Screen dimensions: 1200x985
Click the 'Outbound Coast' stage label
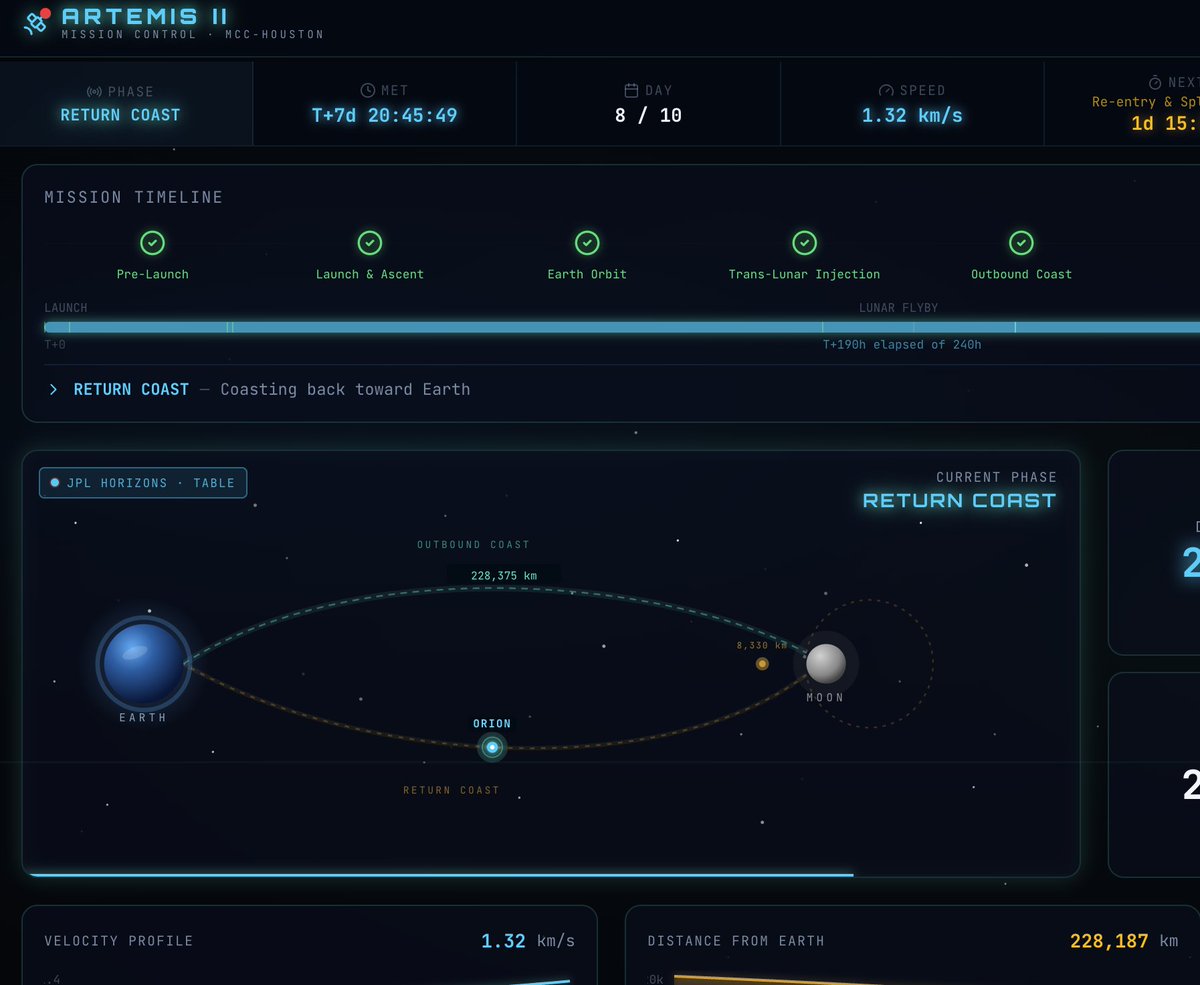(1021, 274)
